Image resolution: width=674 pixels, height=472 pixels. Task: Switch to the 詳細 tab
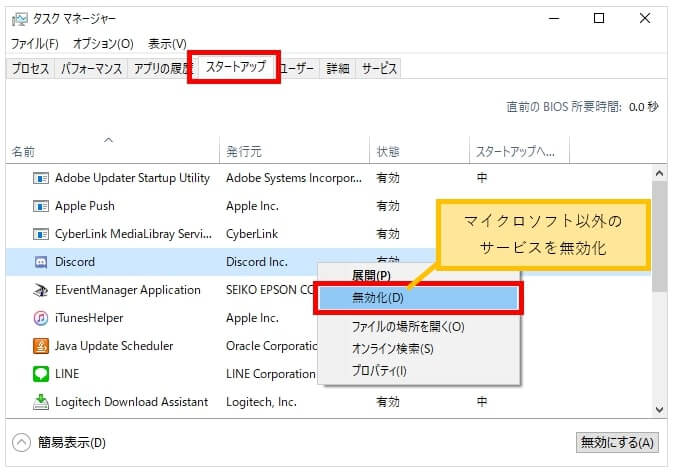pyautogui.click(x=337, y=68)
